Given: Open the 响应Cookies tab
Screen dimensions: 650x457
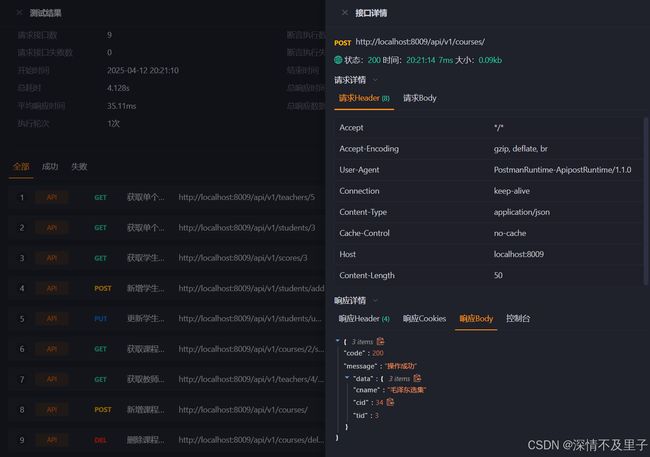Looking at the screenshot, I should pos(424,318).
